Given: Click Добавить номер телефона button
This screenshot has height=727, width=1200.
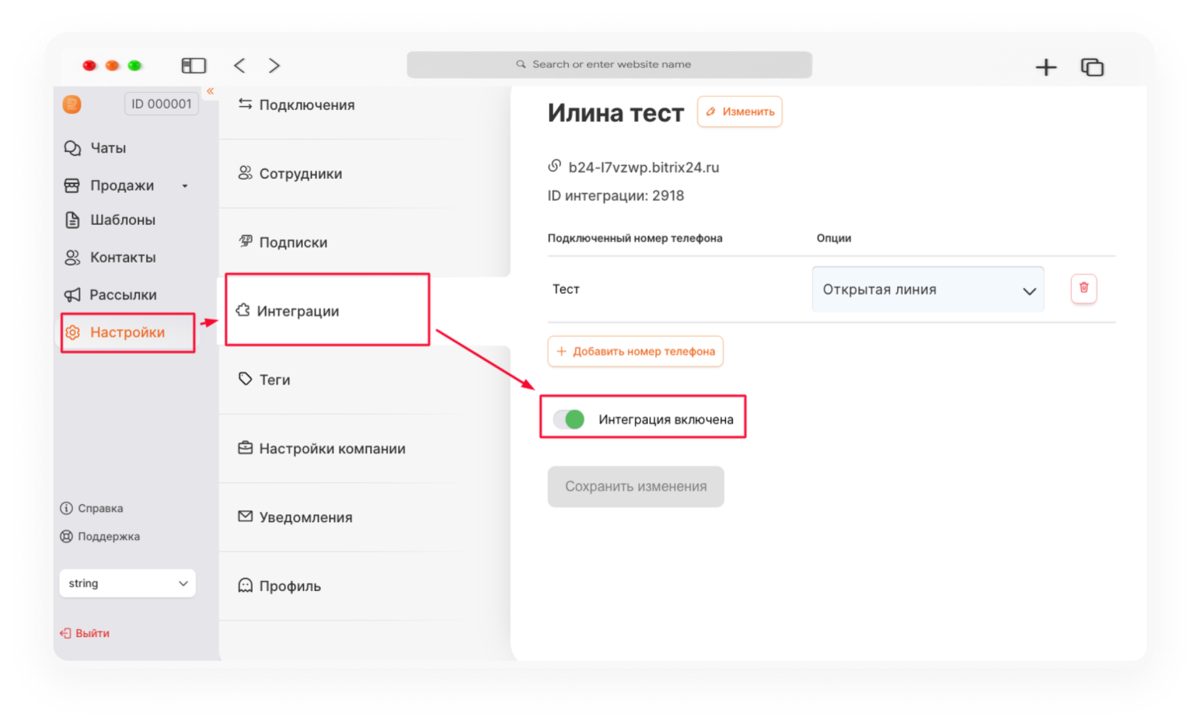Looking at the screenshot, I should 635,352.
